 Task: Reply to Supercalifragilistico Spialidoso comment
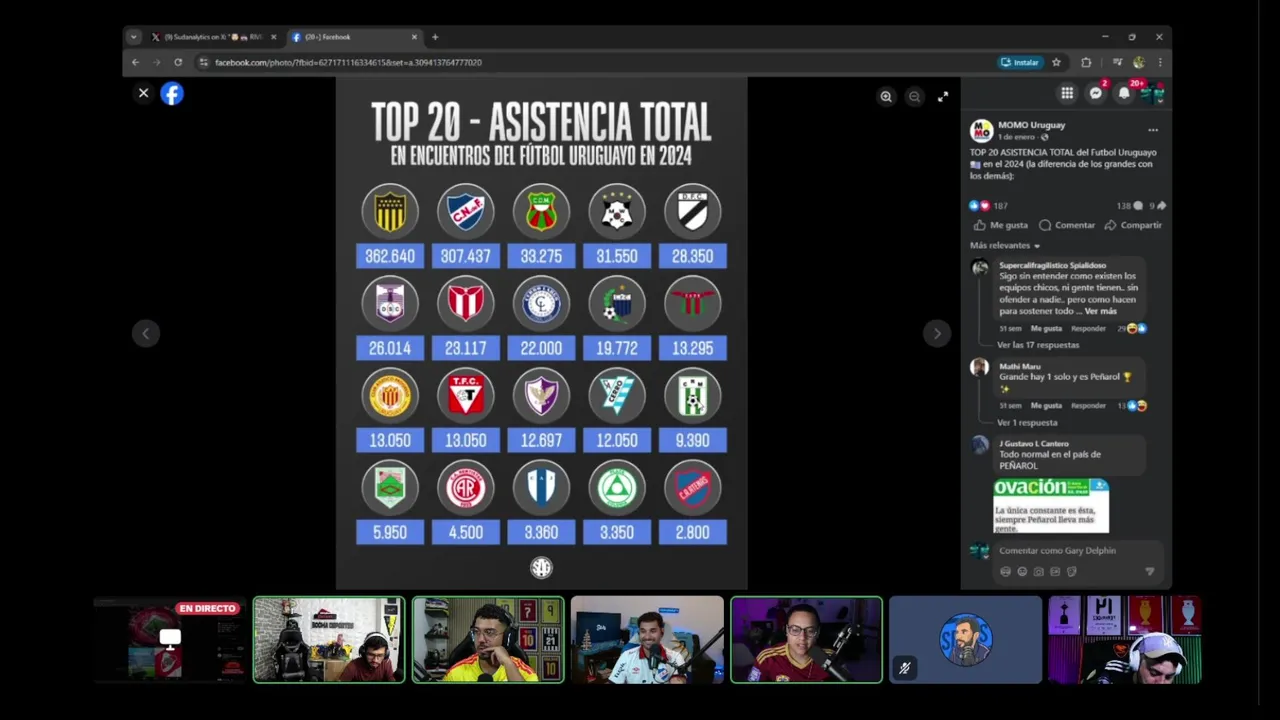(x=1088, y=328)
